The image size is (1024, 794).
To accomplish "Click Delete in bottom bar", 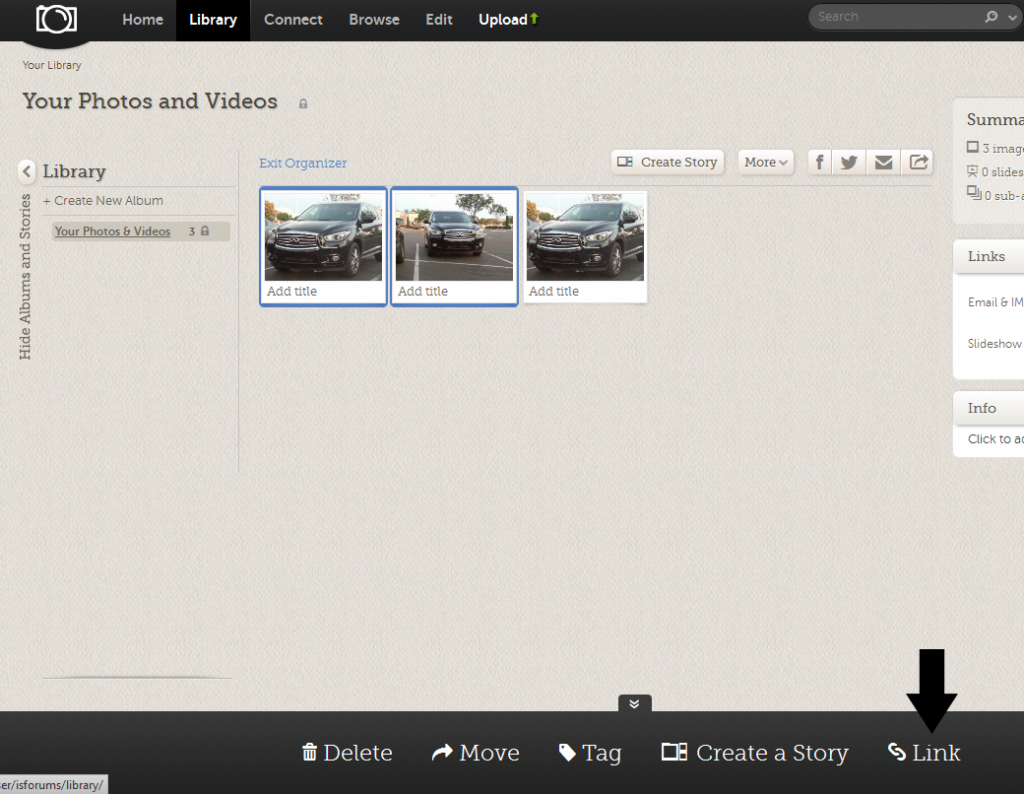I will pos(346,753).
